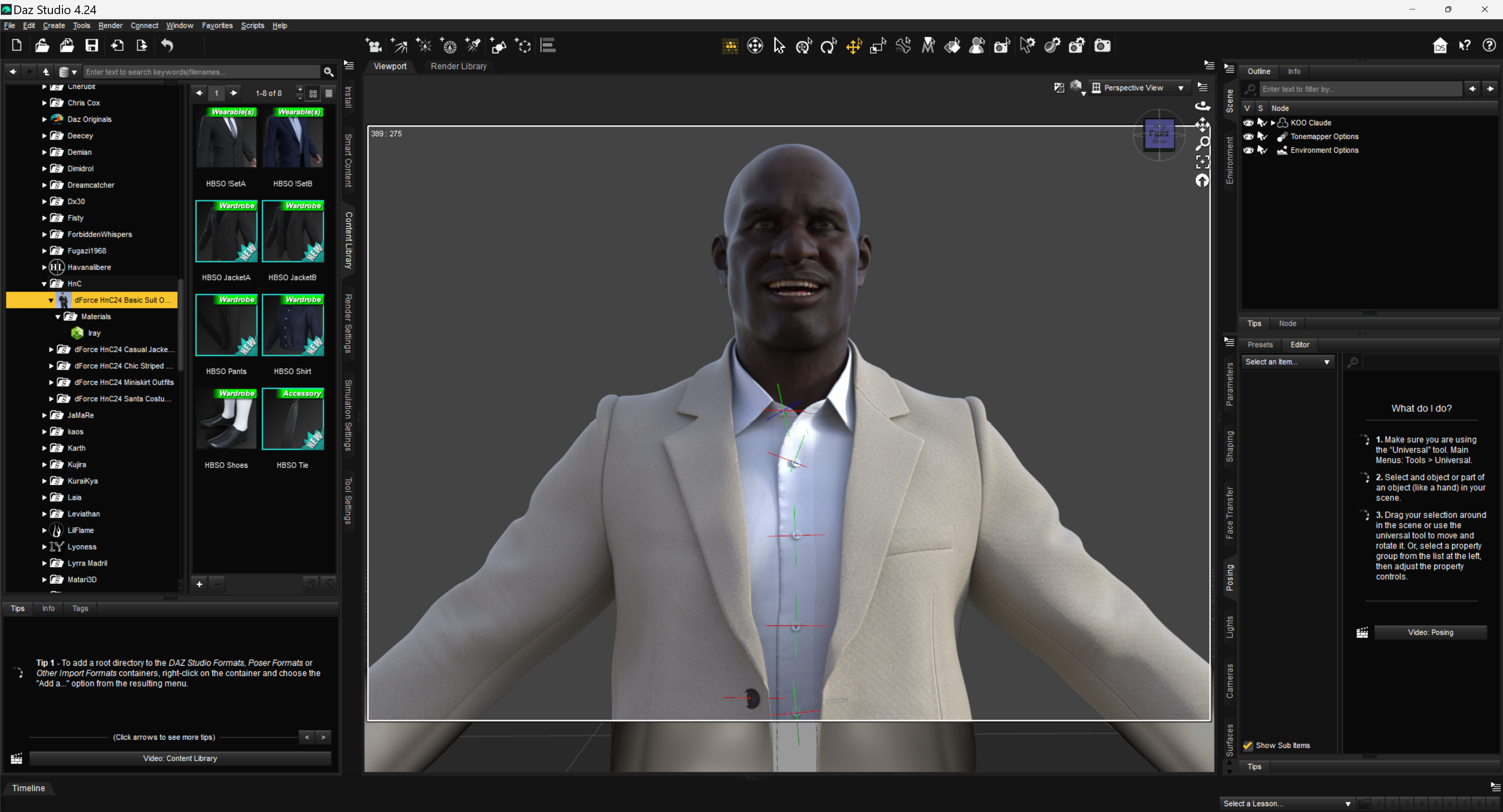Click the viewport Frame selection icon

1202,162
